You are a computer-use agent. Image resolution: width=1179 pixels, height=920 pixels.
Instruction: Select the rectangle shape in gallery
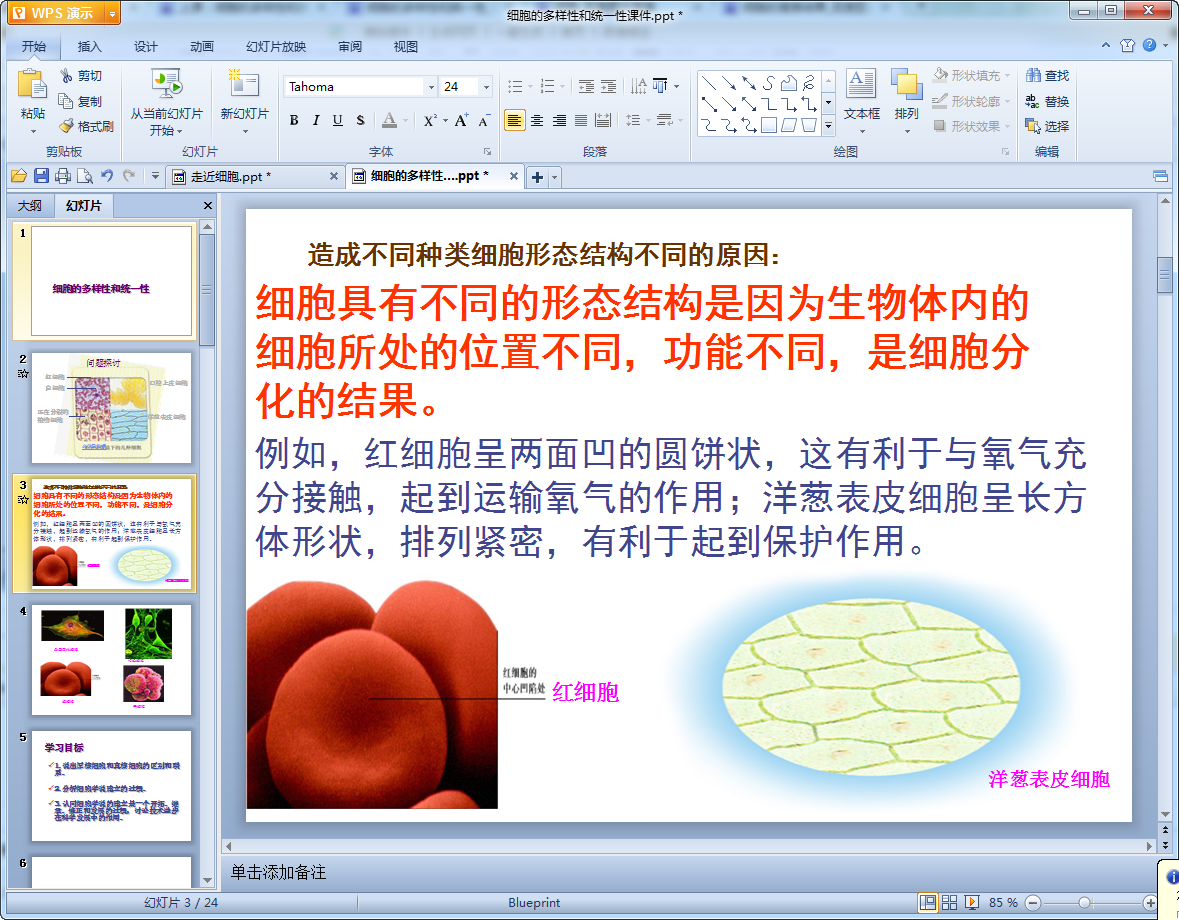click(768, 125)
